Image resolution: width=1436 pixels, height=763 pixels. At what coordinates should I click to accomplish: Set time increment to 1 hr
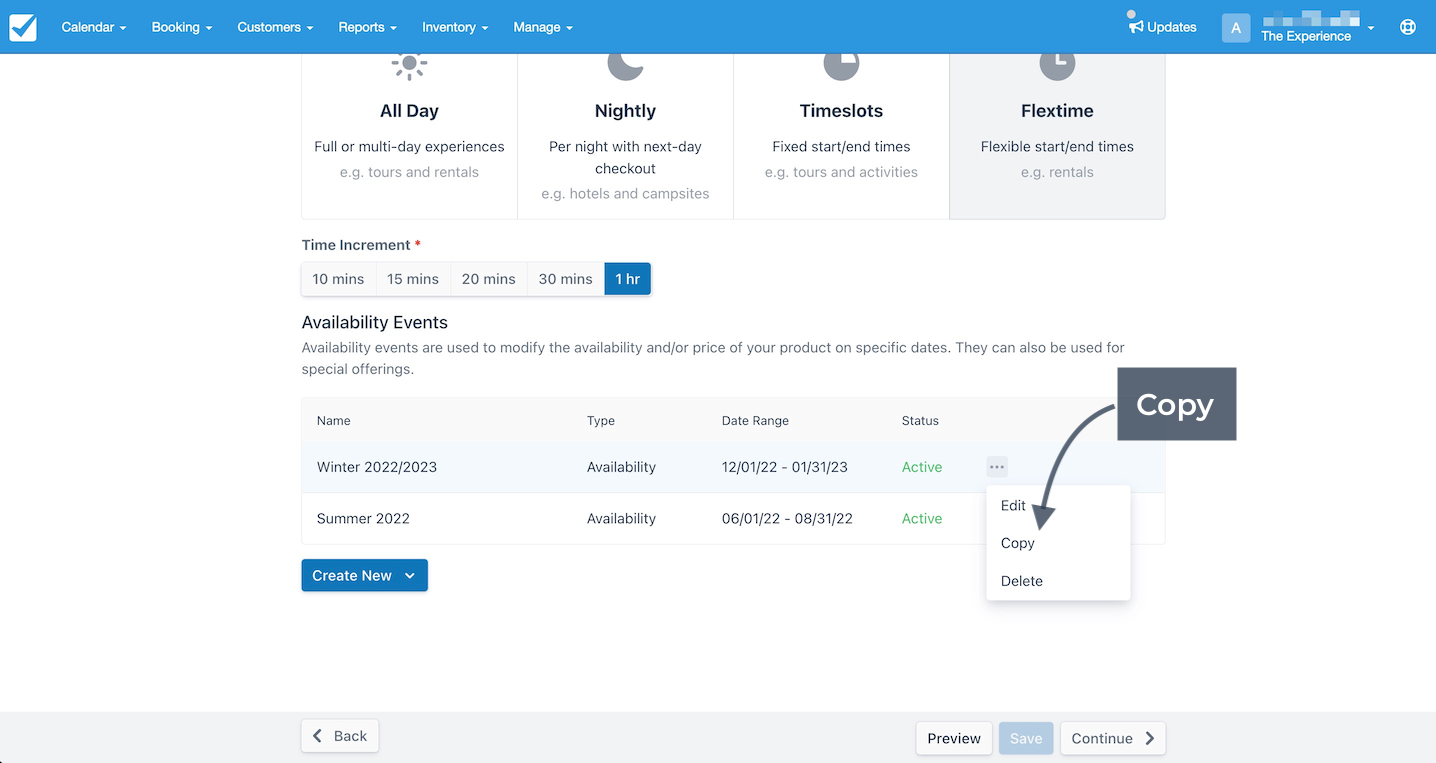coord(628,279)
